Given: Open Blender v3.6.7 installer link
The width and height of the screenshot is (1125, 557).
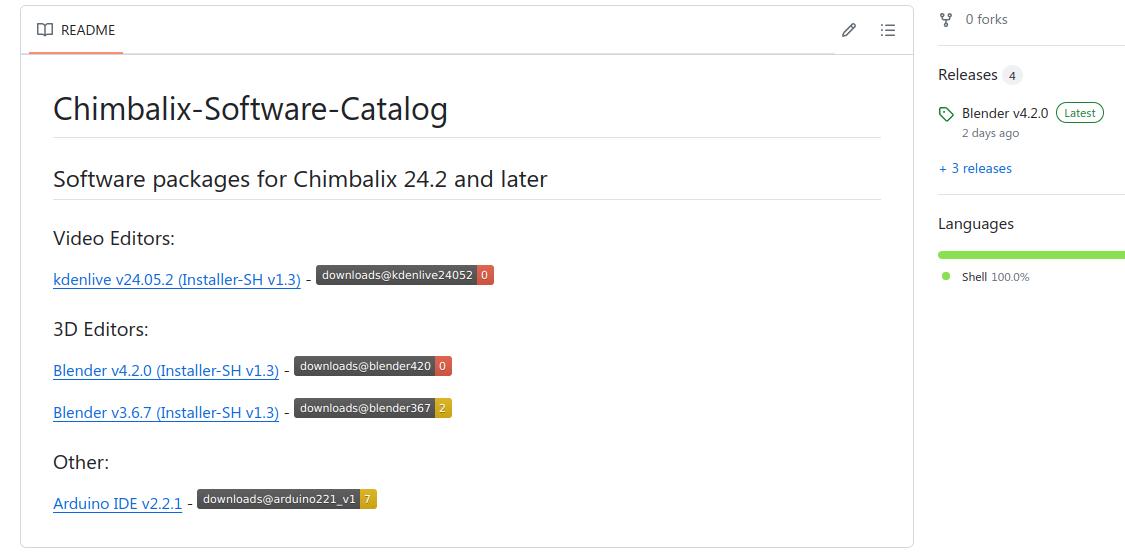Looking at the screenshot, I should click(x=166, y=413).
